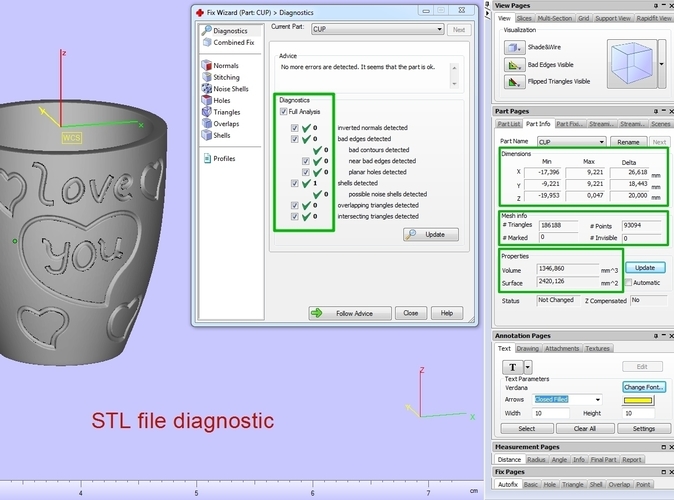674x500 pixels.
Task: Click Close button in Fix Wizard
Action: (x=411, y=313)
